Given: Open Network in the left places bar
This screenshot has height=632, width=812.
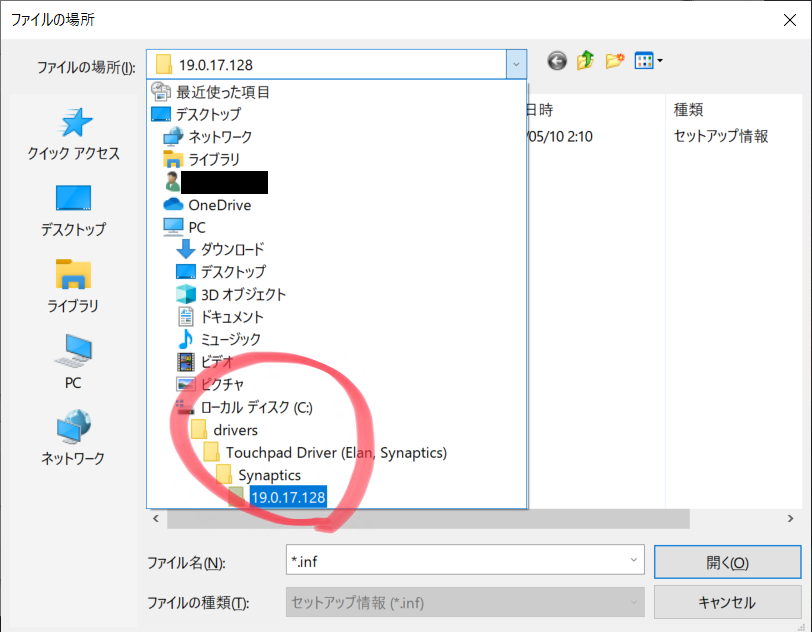Looking at the screenshot, I should pyautogui.click(x=74, y=439).
